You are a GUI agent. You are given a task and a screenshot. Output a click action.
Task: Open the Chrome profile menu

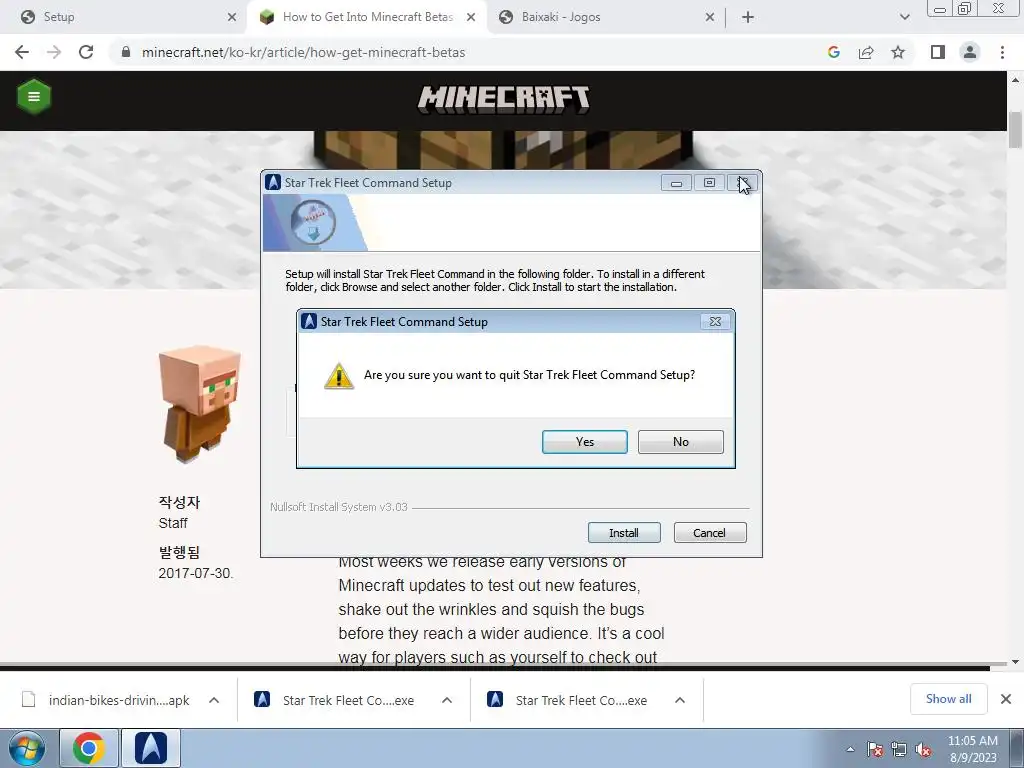970,52
